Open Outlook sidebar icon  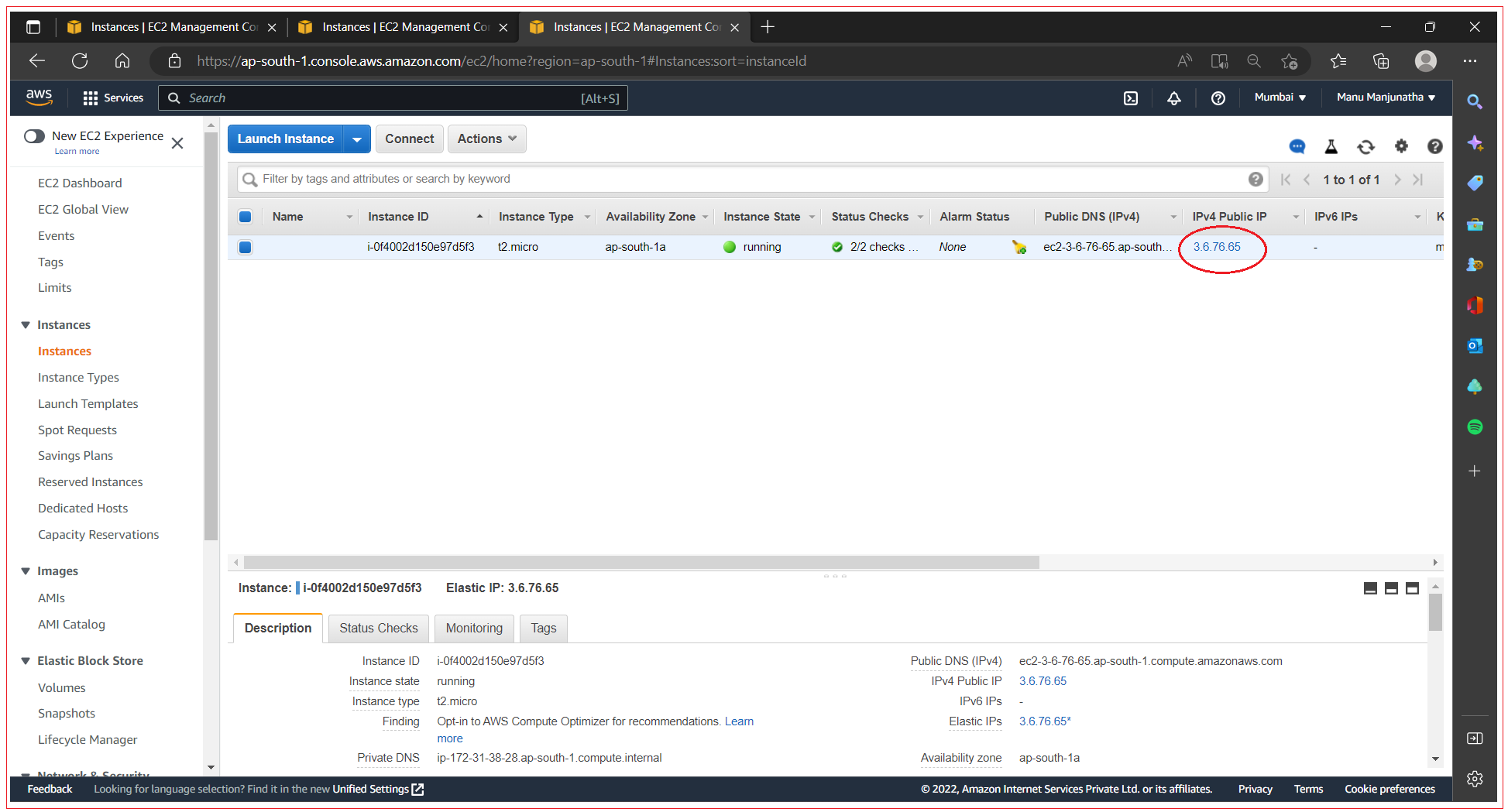(1475, 345)
